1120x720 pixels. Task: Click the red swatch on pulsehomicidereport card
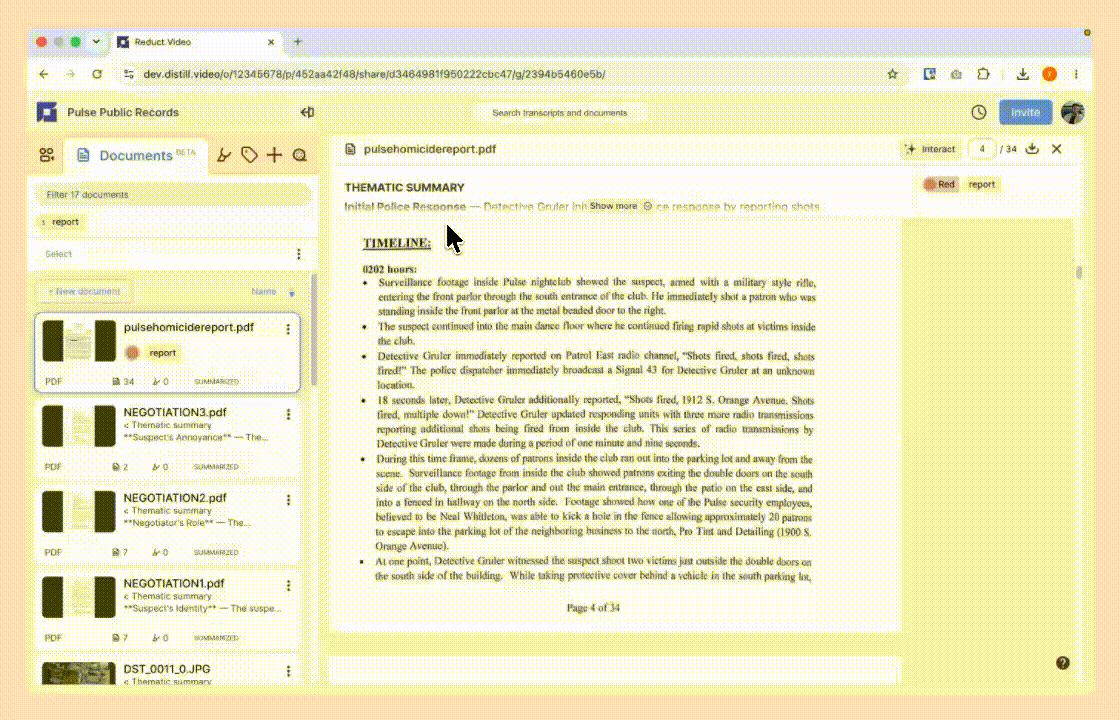click(132, 352)
